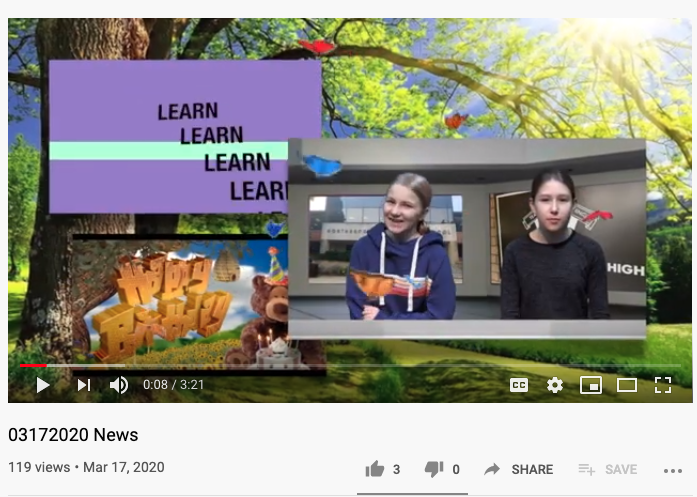This screenshot has height=497, width=697.
Task: Switch to miniplayer mode
Action: 591,385
